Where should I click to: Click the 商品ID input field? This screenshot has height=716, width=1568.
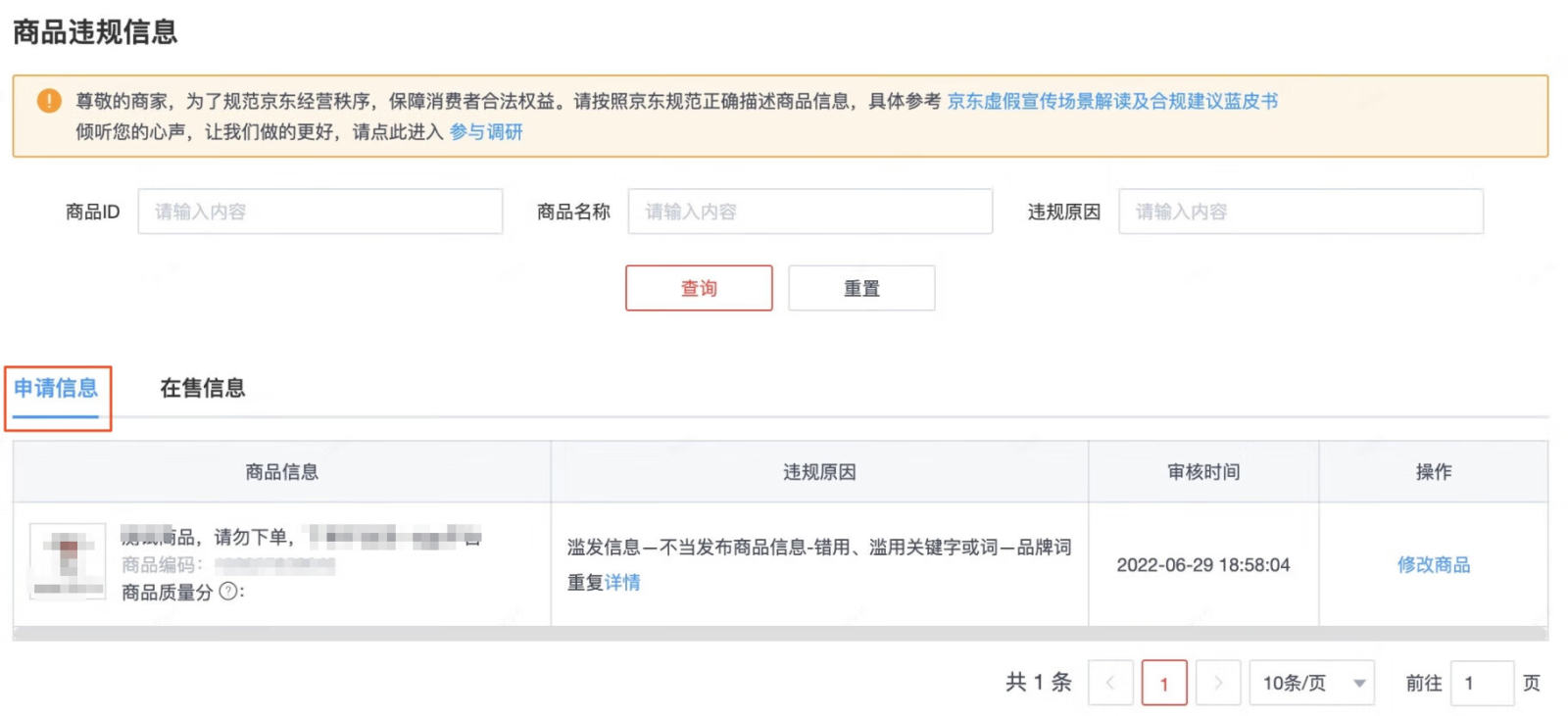[319, 212]
